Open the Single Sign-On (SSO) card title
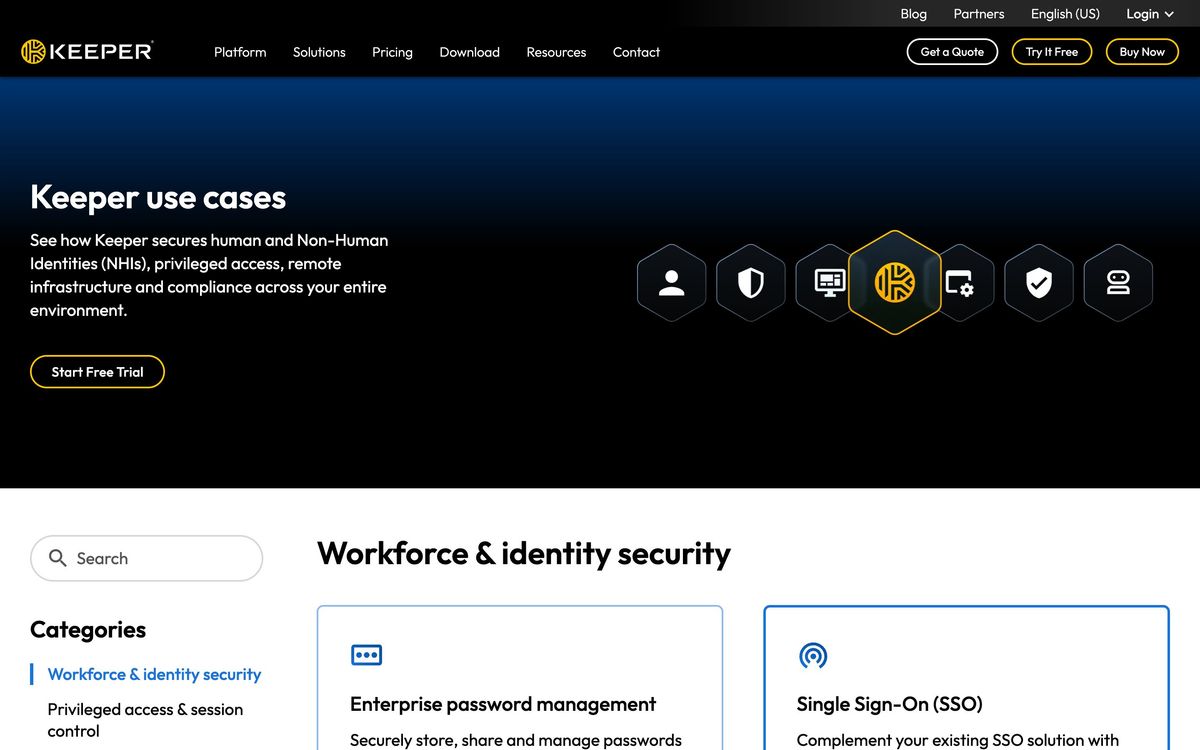 coord(890,704)
